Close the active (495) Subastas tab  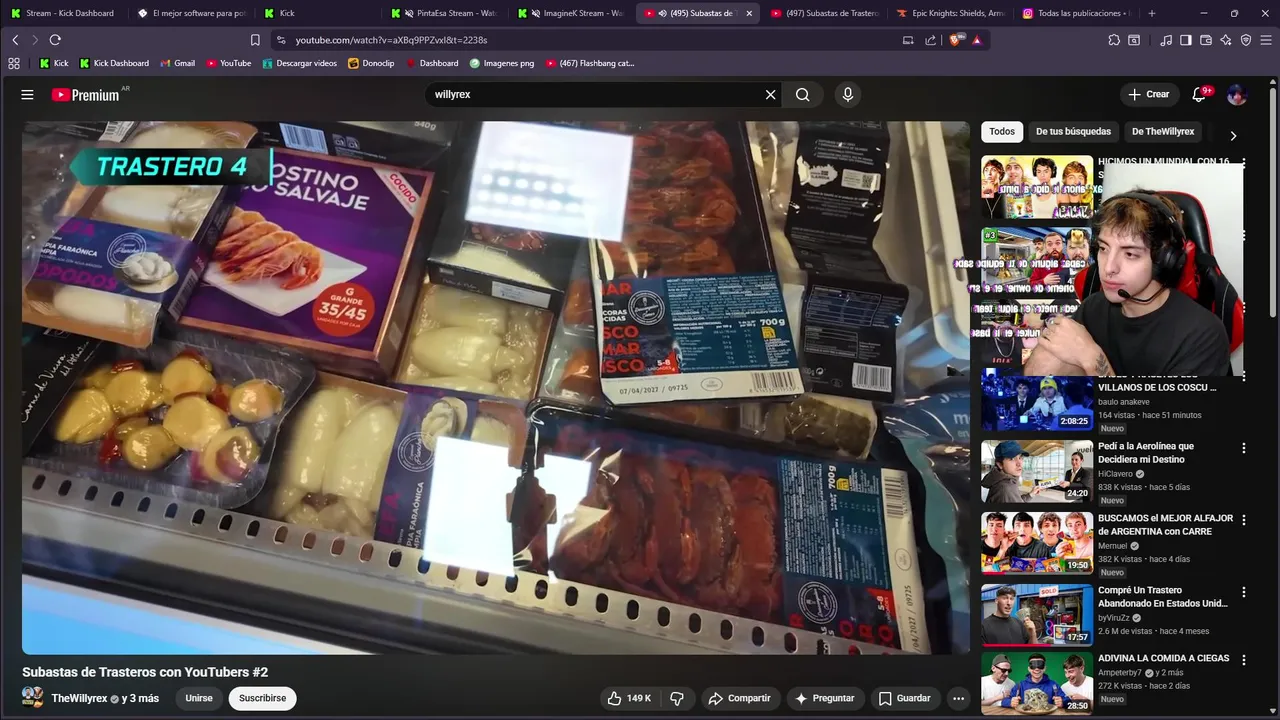pos(749,13)
